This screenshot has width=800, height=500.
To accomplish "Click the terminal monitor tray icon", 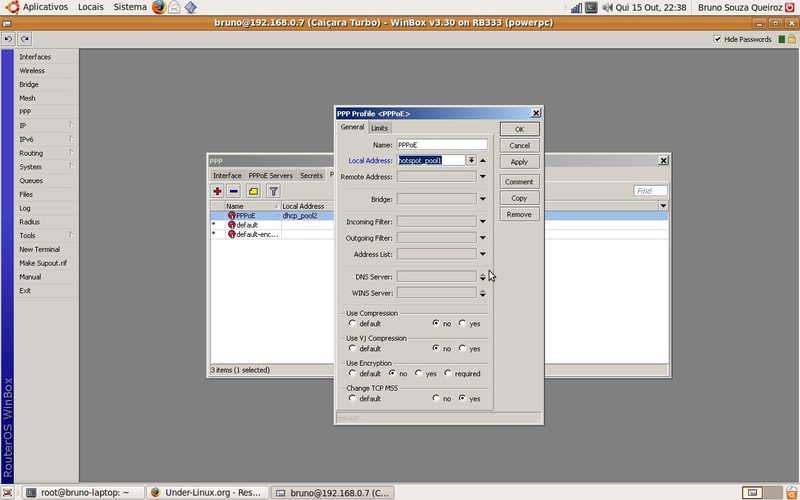I will [591, 7].
